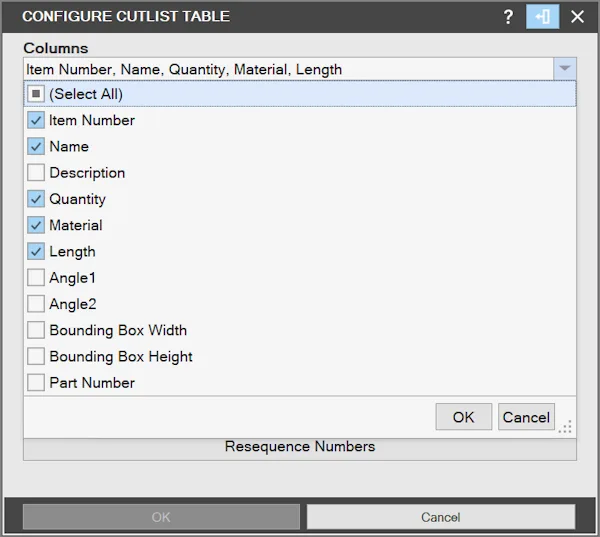
Task: Uncheck the Material column checkbox
Action: (36, 225)
